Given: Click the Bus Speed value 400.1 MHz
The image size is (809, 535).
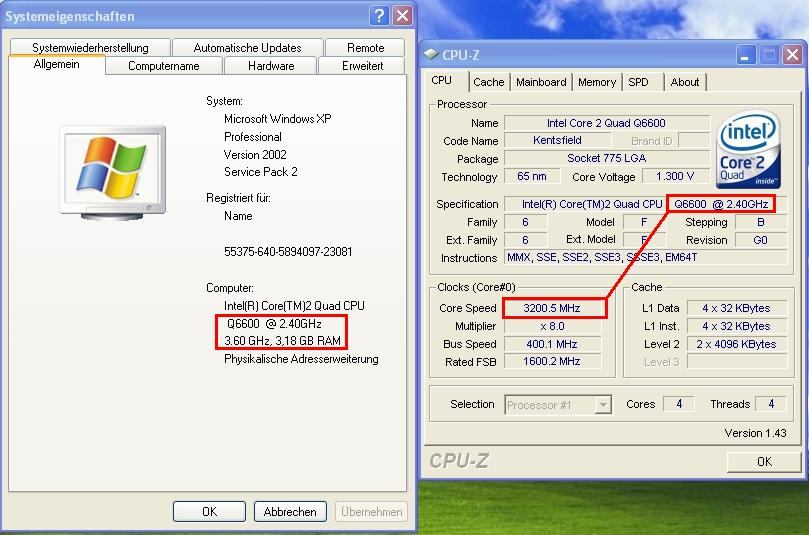Looking at the screenshot, I should coord(552,344).
